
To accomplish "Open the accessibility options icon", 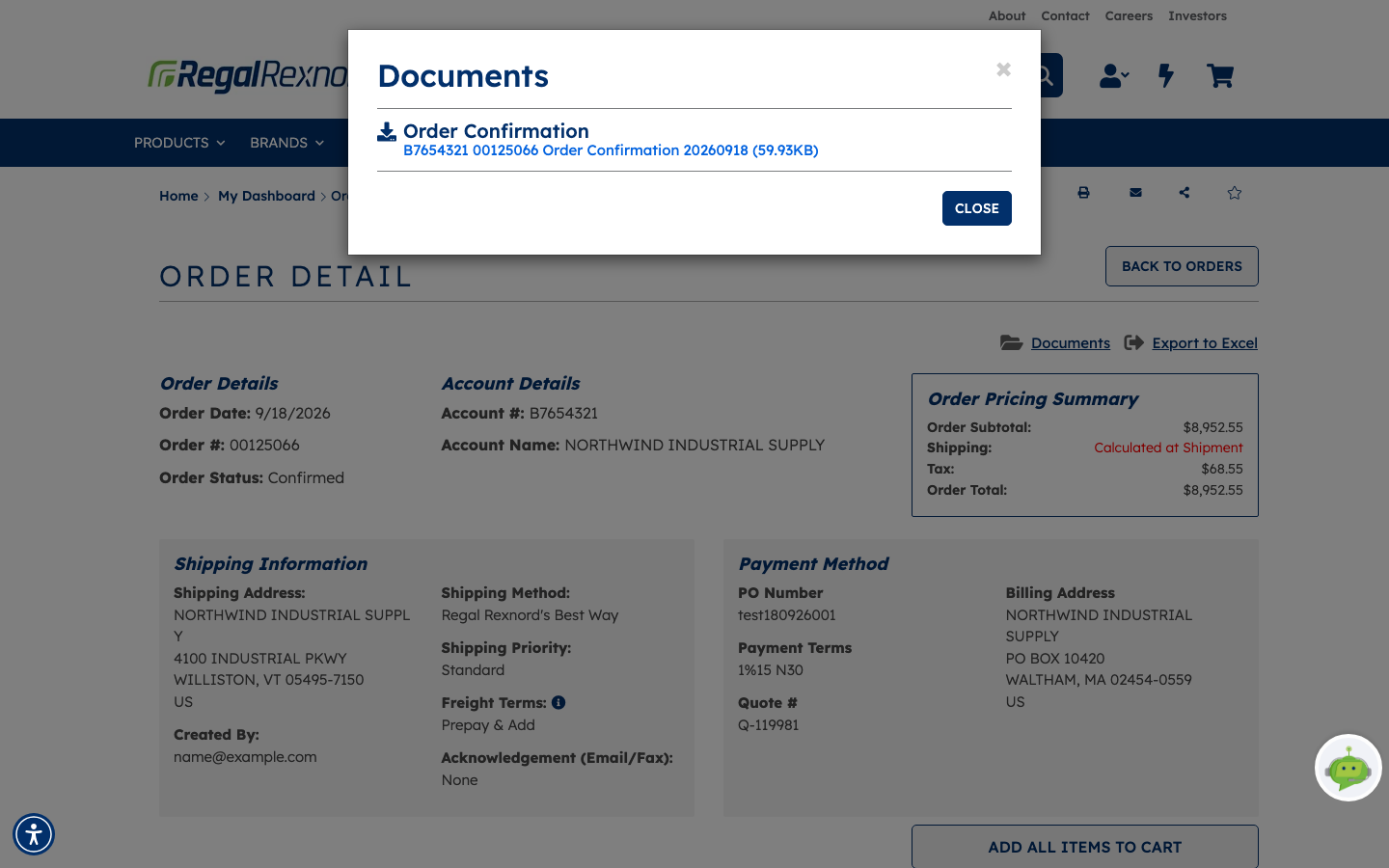I will tap(34, 834).
